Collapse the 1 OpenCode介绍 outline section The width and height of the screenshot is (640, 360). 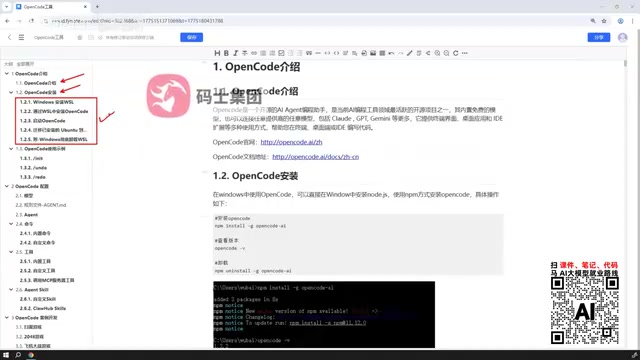coord(7,73)
